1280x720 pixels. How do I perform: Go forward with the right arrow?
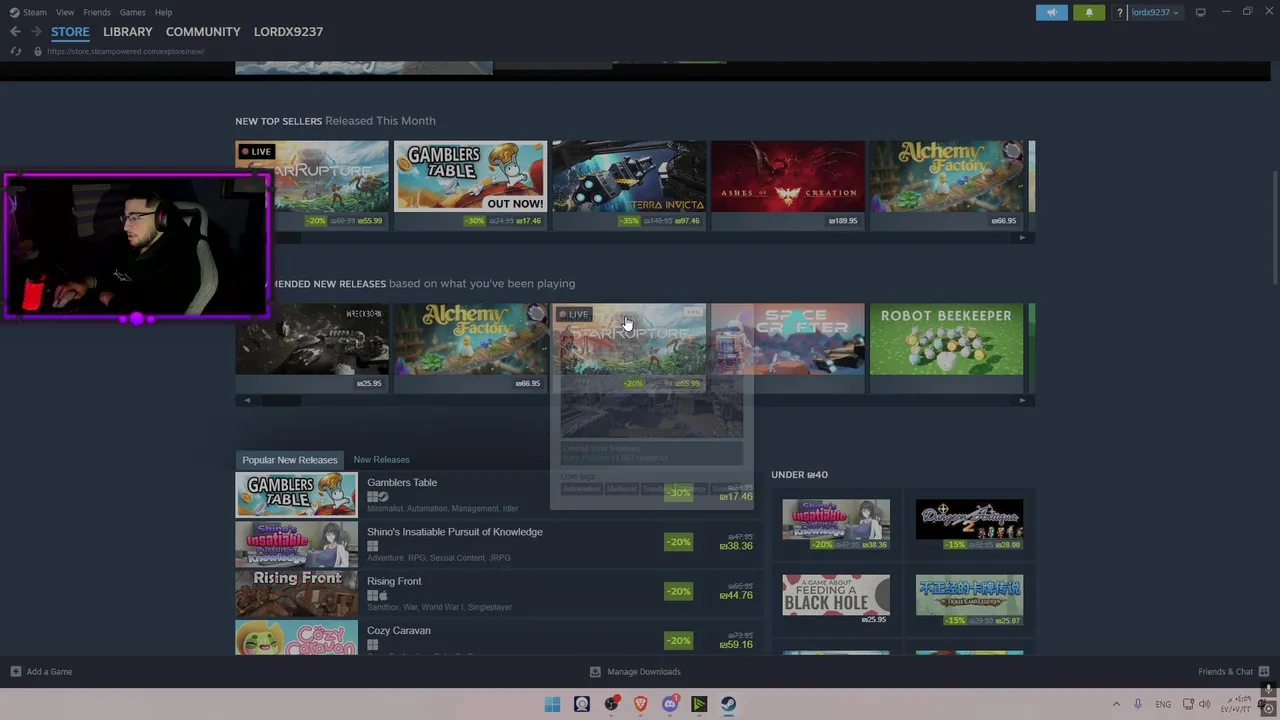point(36,32)
